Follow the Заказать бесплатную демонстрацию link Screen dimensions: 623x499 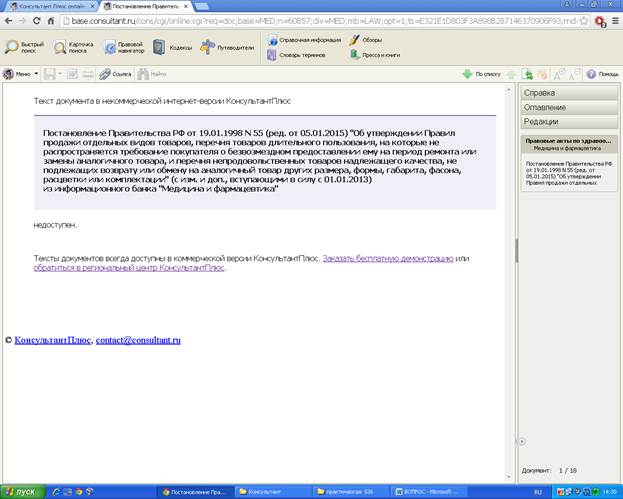pos(388,258)
